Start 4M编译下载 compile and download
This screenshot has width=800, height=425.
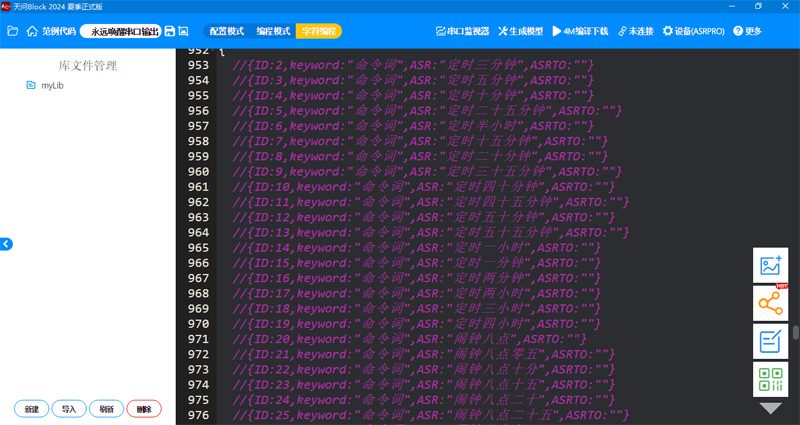(x=580, y=31)
